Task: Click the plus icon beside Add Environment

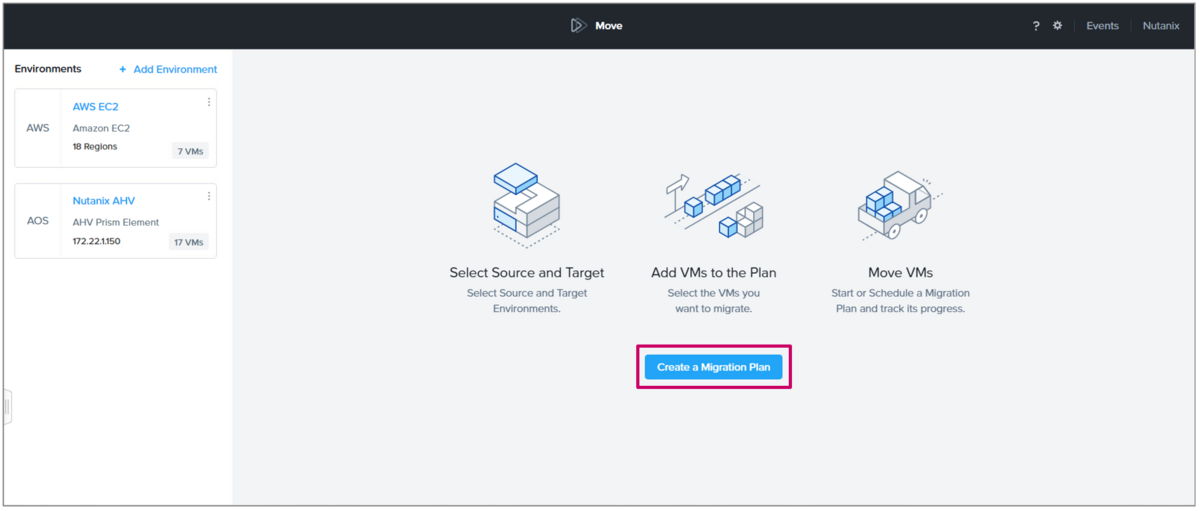Action: click(123, 69)
